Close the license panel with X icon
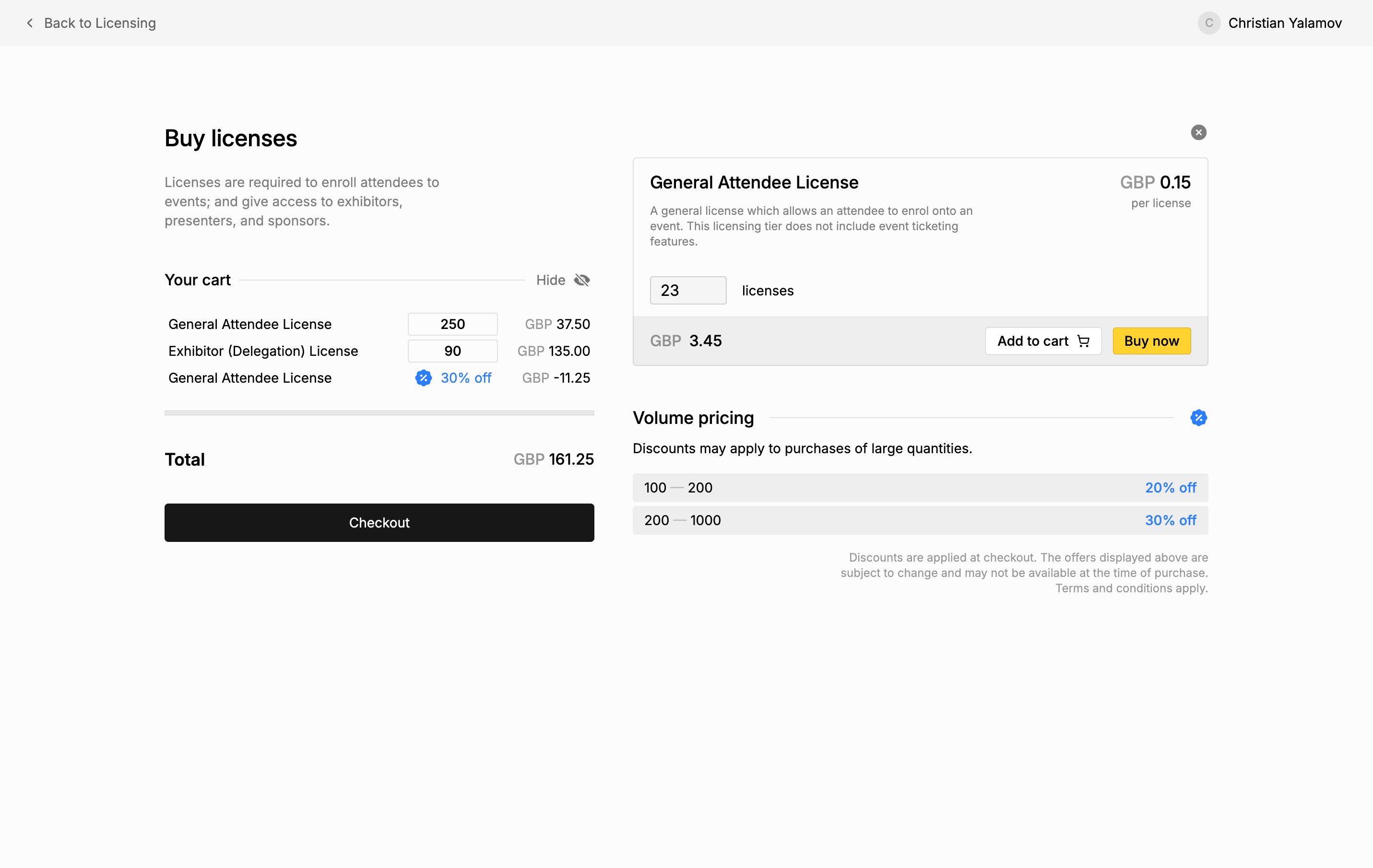1373x868 pixels. [x=1198, y=132]
